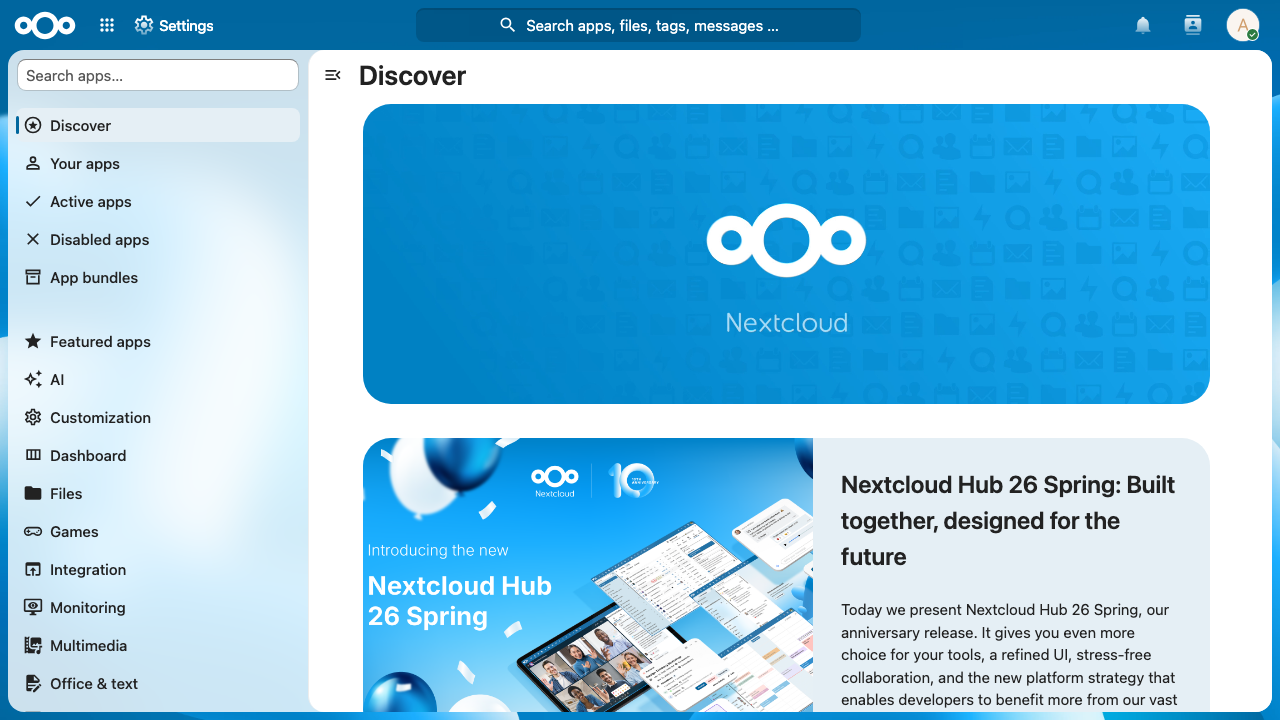
Task: Click the Multimedia image icon
Action: coord(33,645)
